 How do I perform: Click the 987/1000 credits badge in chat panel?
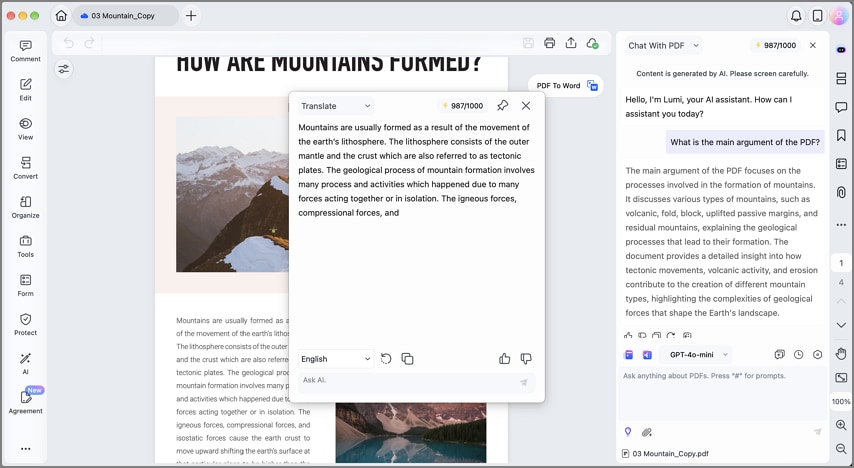coord(776,46)
